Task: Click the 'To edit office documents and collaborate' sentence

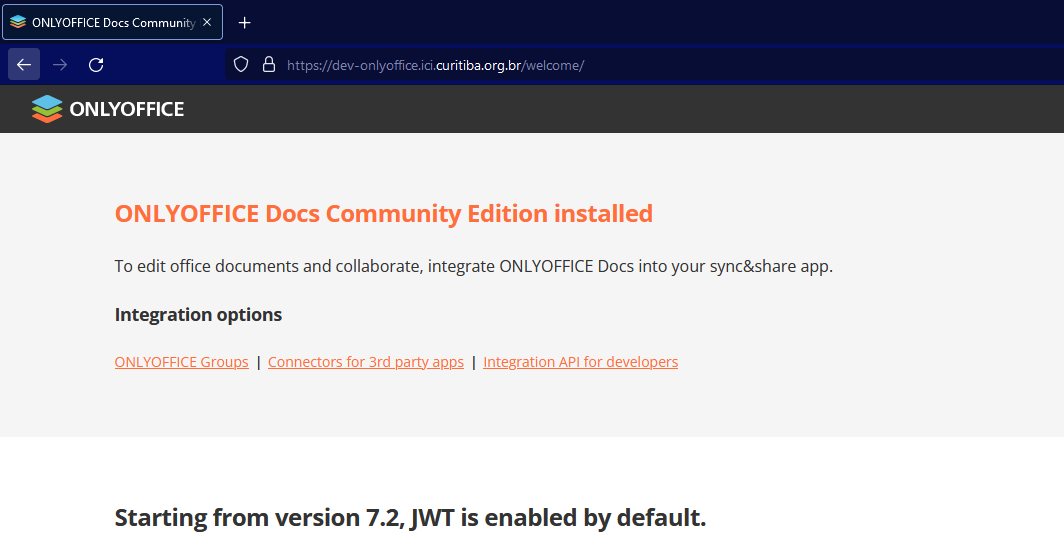Action: [474, 266]
